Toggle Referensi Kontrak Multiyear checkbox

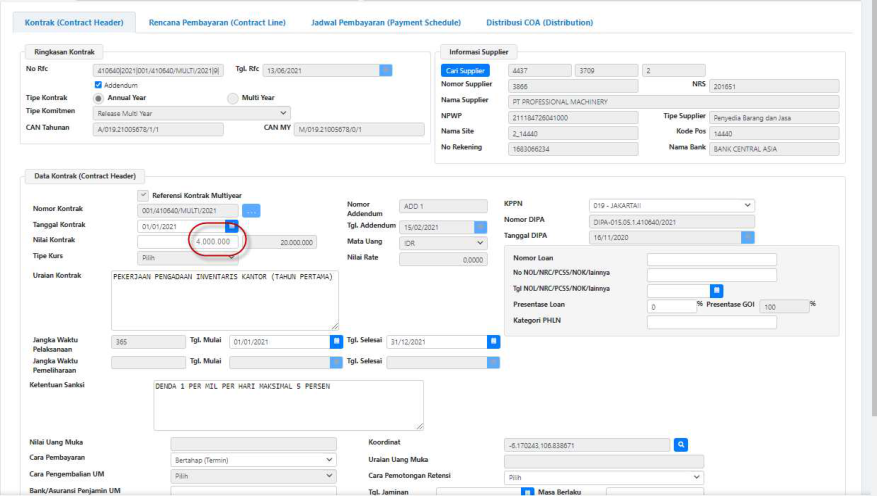[x=143, y=195]
